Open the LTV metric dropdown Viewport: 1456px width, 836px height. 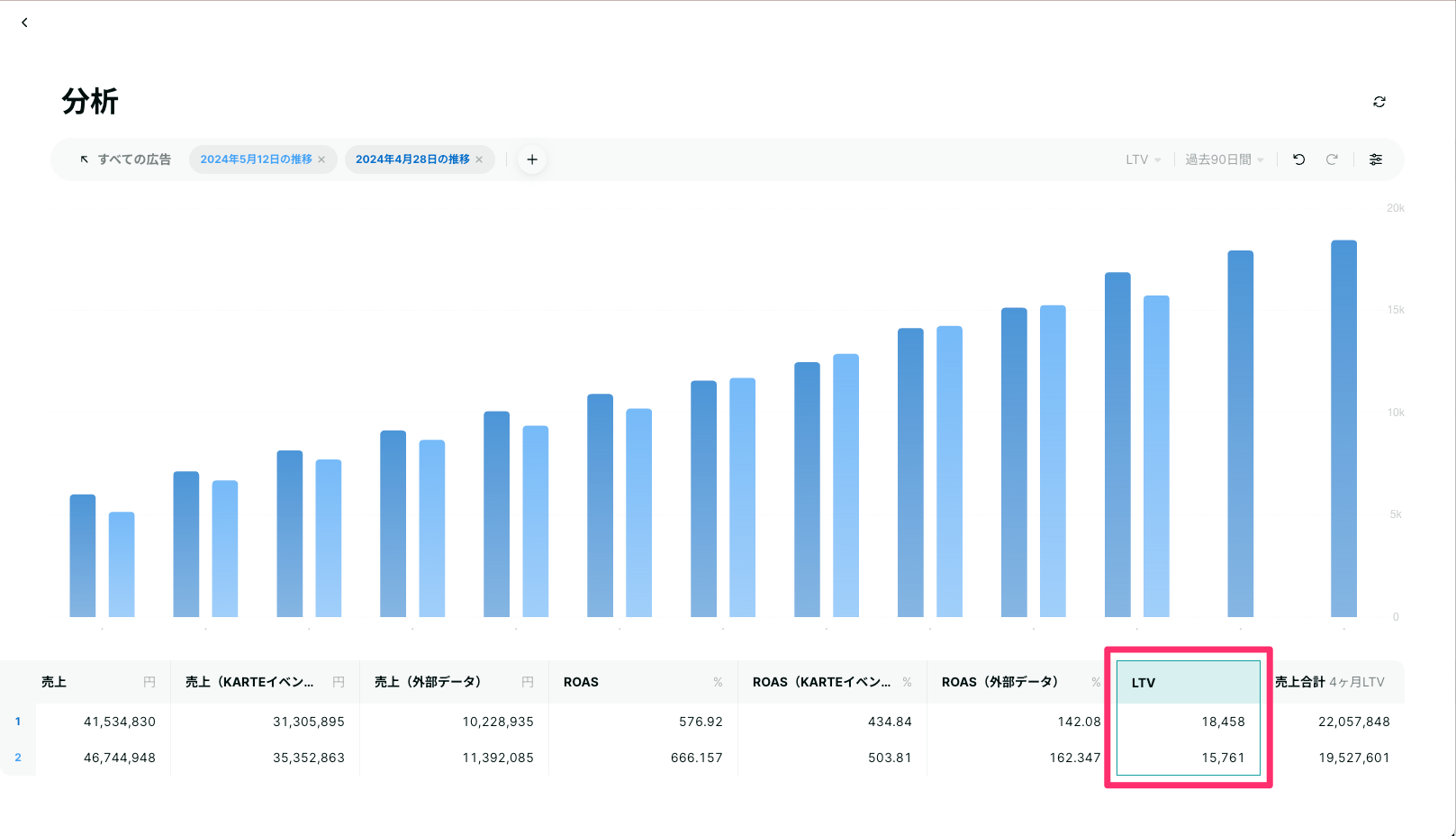1143,159
